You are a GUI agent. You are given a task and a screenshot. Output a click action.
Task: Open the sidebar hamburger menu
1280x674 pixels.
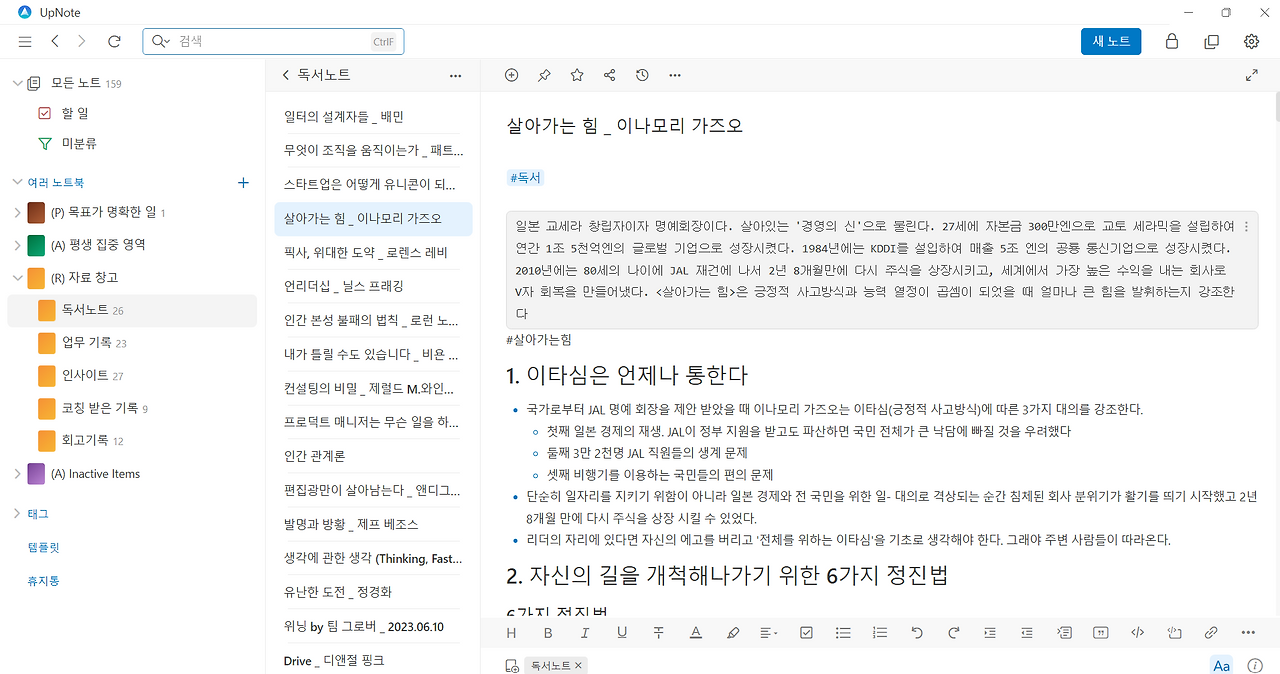[x=25, y=41]
